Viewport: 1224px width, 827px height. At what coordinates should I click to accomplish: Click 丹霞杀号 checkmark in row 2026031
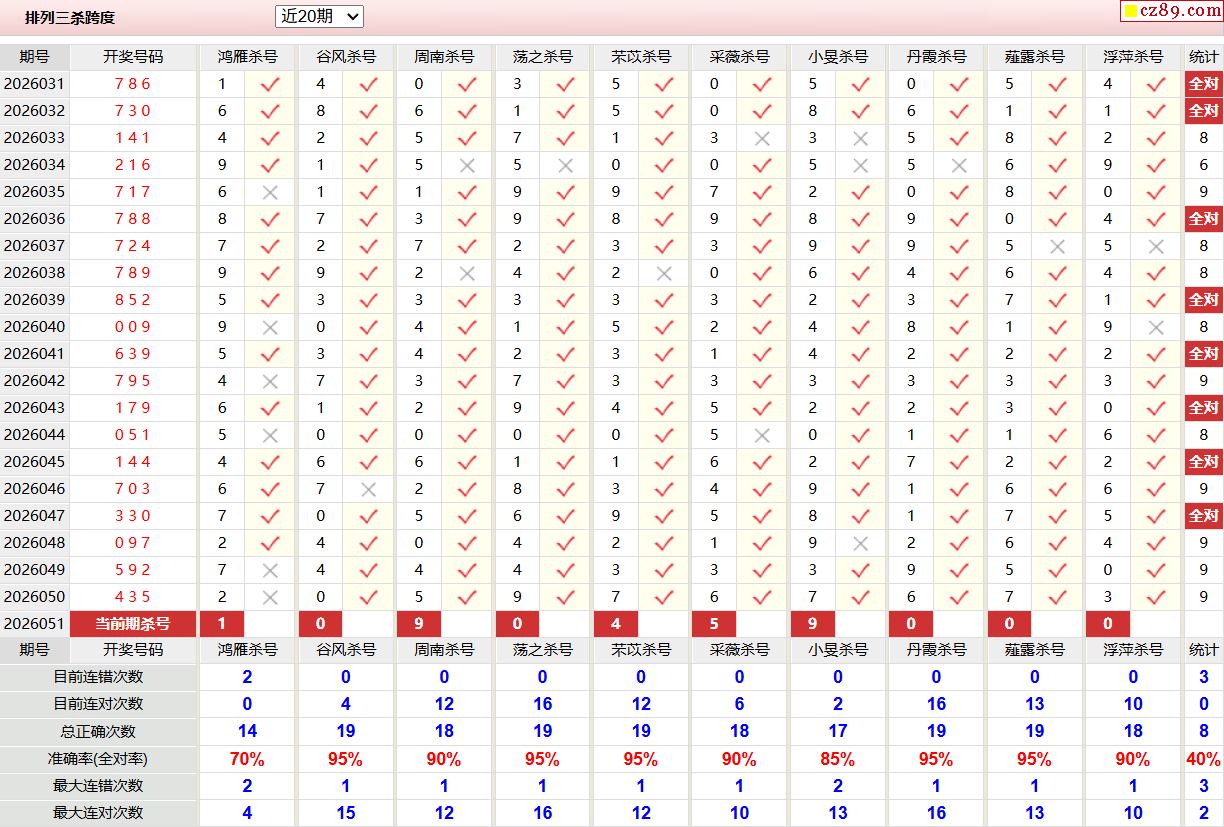point(959,84)
